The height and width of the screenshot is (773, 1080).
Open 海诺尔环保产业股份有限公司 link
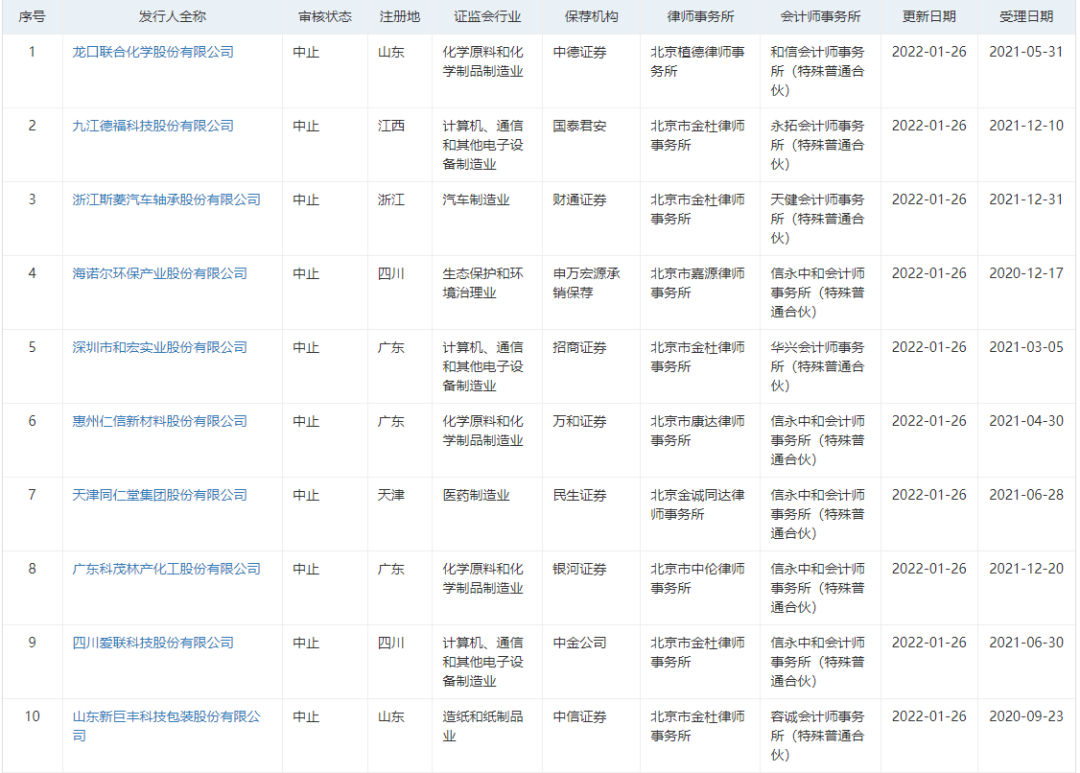coord(160,274)
